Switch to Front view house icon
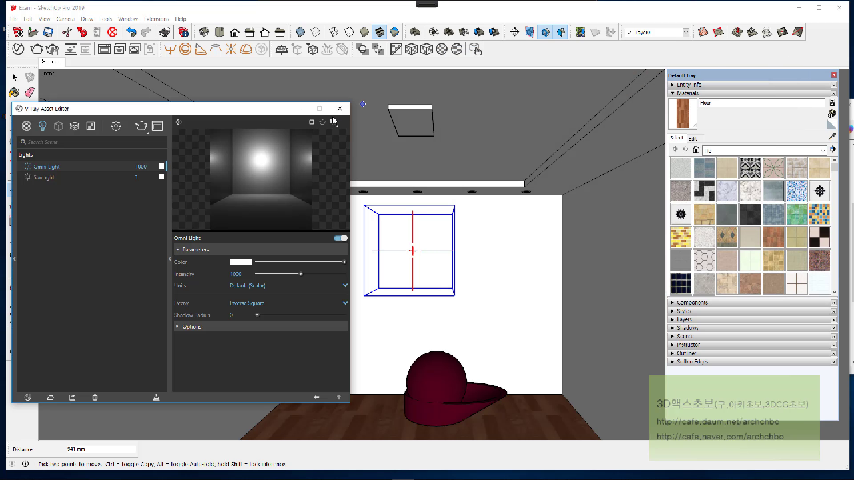854x480 pixels. [x=234, y=32]
